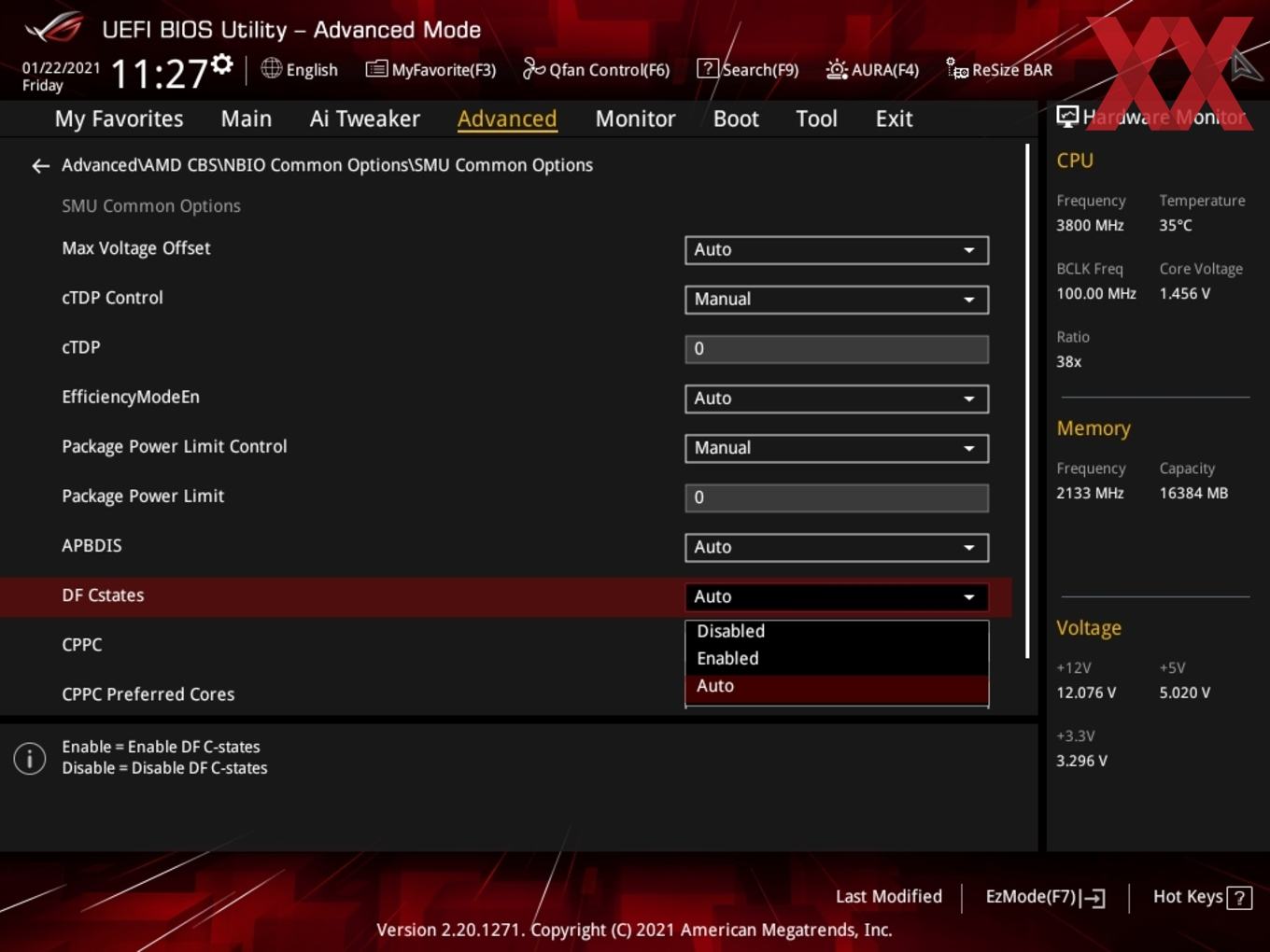
Task: Click the settings list scrollbar
Action: click(x=1027, y=401)
